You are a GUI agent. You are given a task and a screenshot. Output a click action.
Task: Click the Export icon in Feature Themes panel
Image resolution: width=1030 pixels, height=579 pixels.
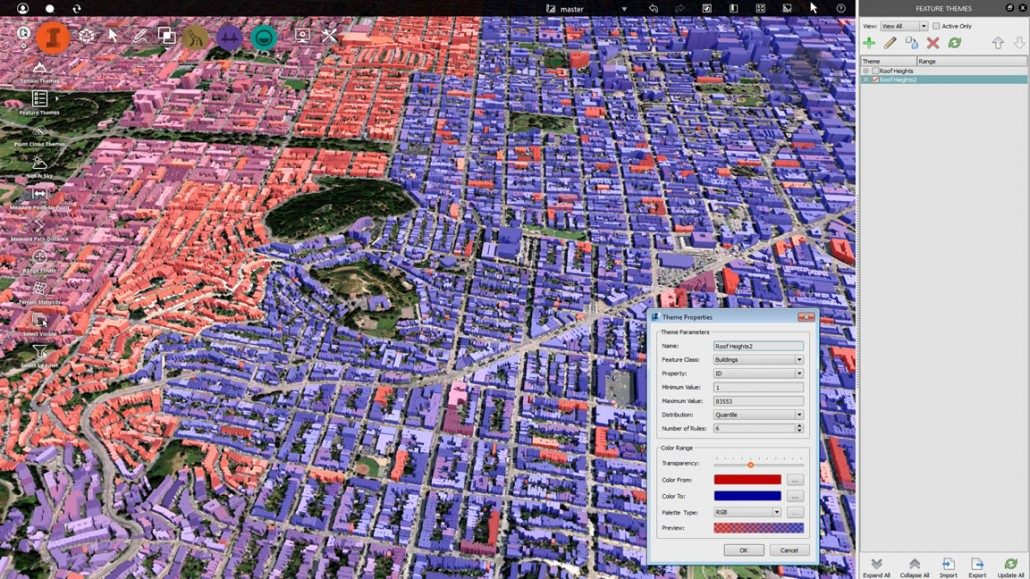977,564
